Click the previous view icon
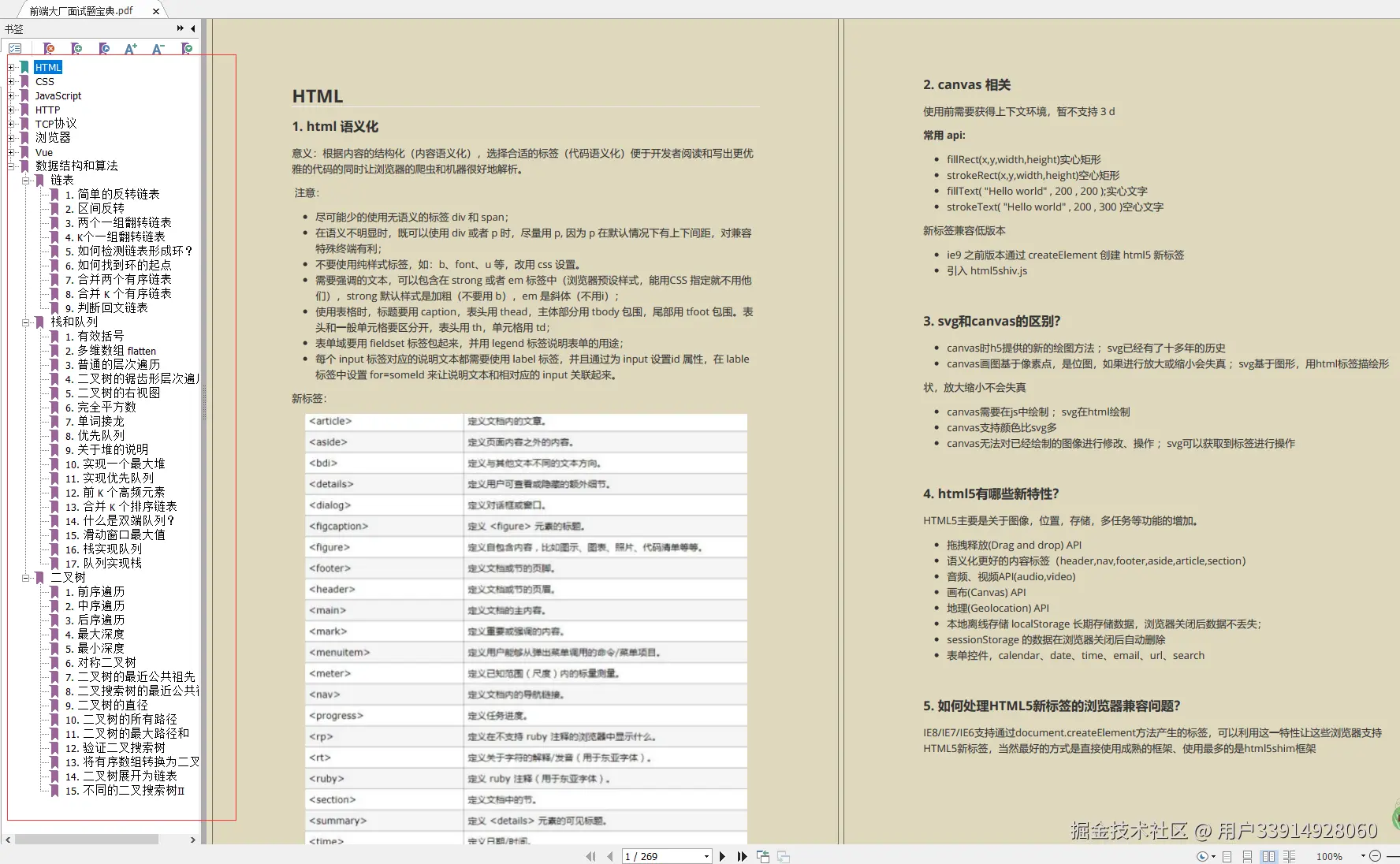This screenshot has width=1400, height=864. coord(763,856)
